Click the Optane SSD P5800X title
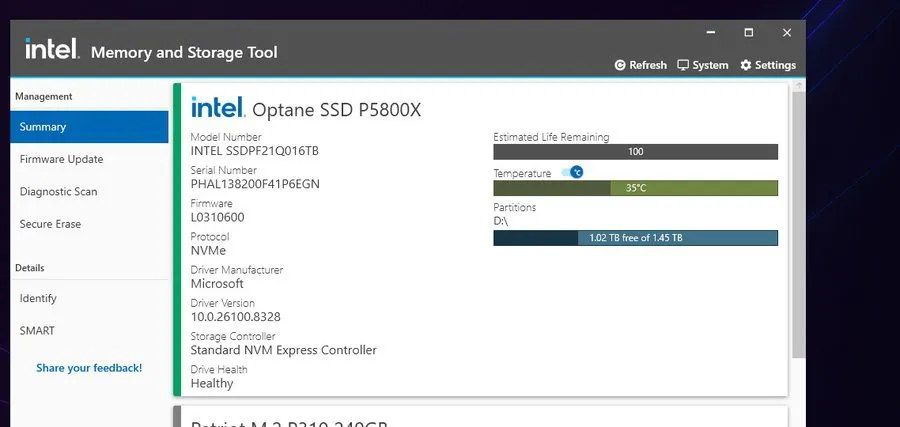The image size is (900, 427). 336,110
